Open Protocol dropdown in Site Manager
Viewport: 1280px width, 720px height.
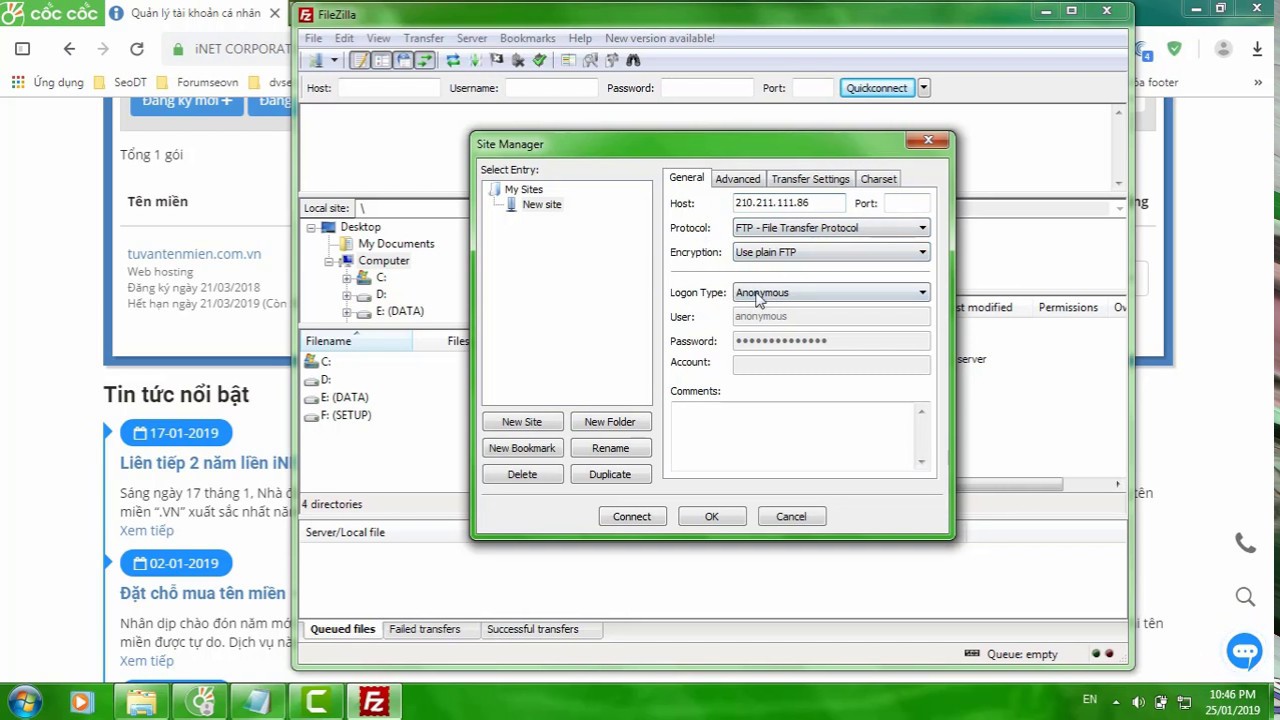[830, 228]
